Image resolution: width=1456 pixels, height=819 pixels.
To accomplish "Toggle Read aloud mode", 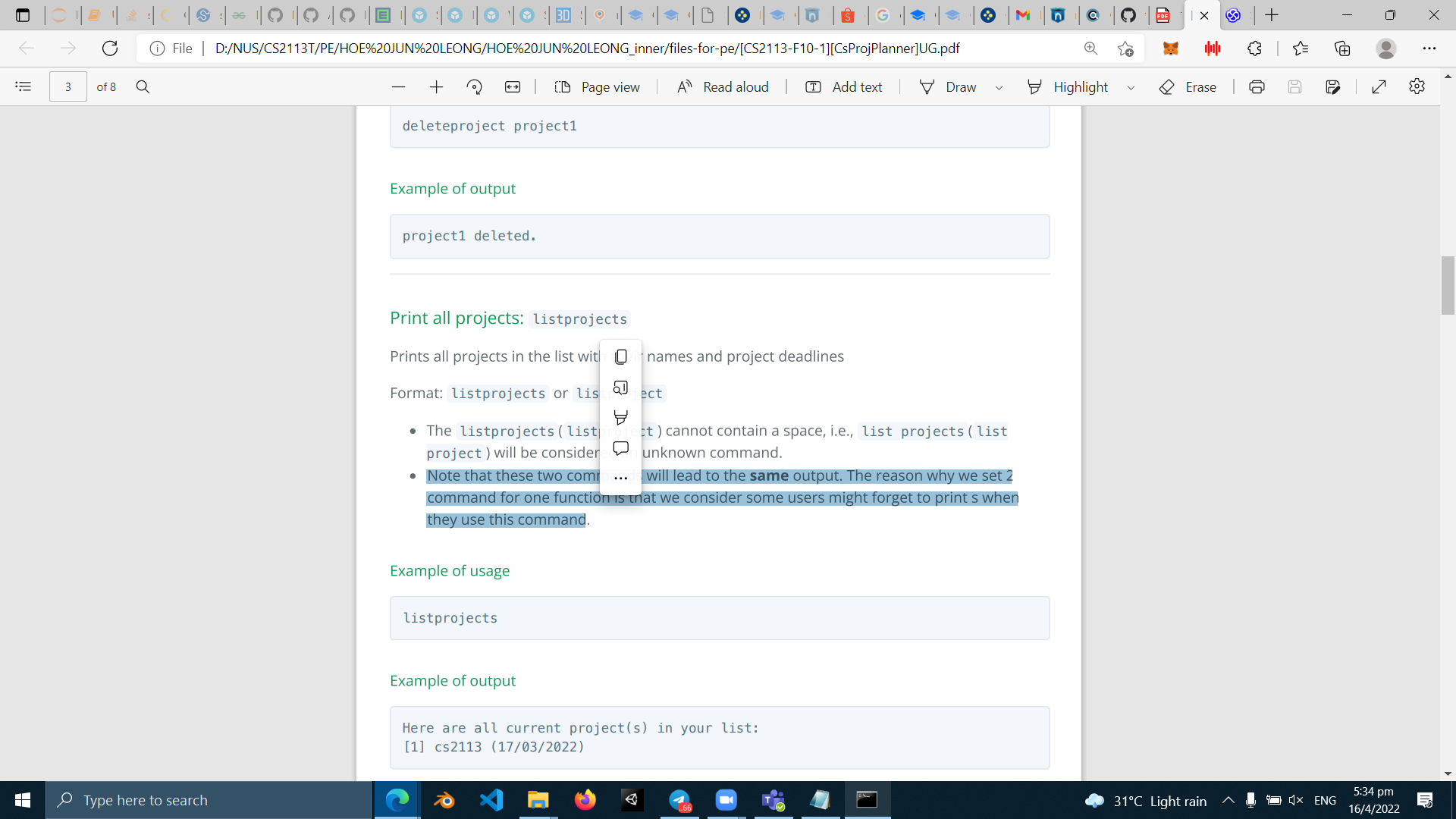I will pyautogui.click(x=723, y=87).
